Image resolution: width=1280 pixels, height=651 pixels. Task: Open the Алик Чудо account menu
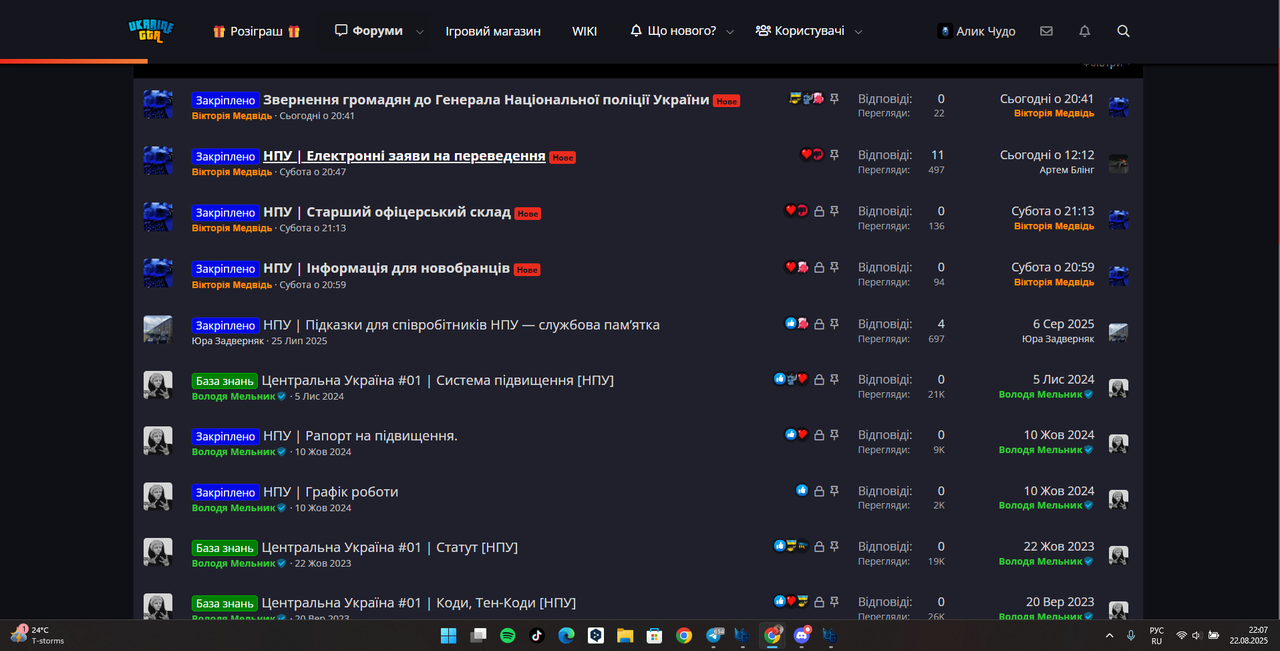click(x=977, y=31)
